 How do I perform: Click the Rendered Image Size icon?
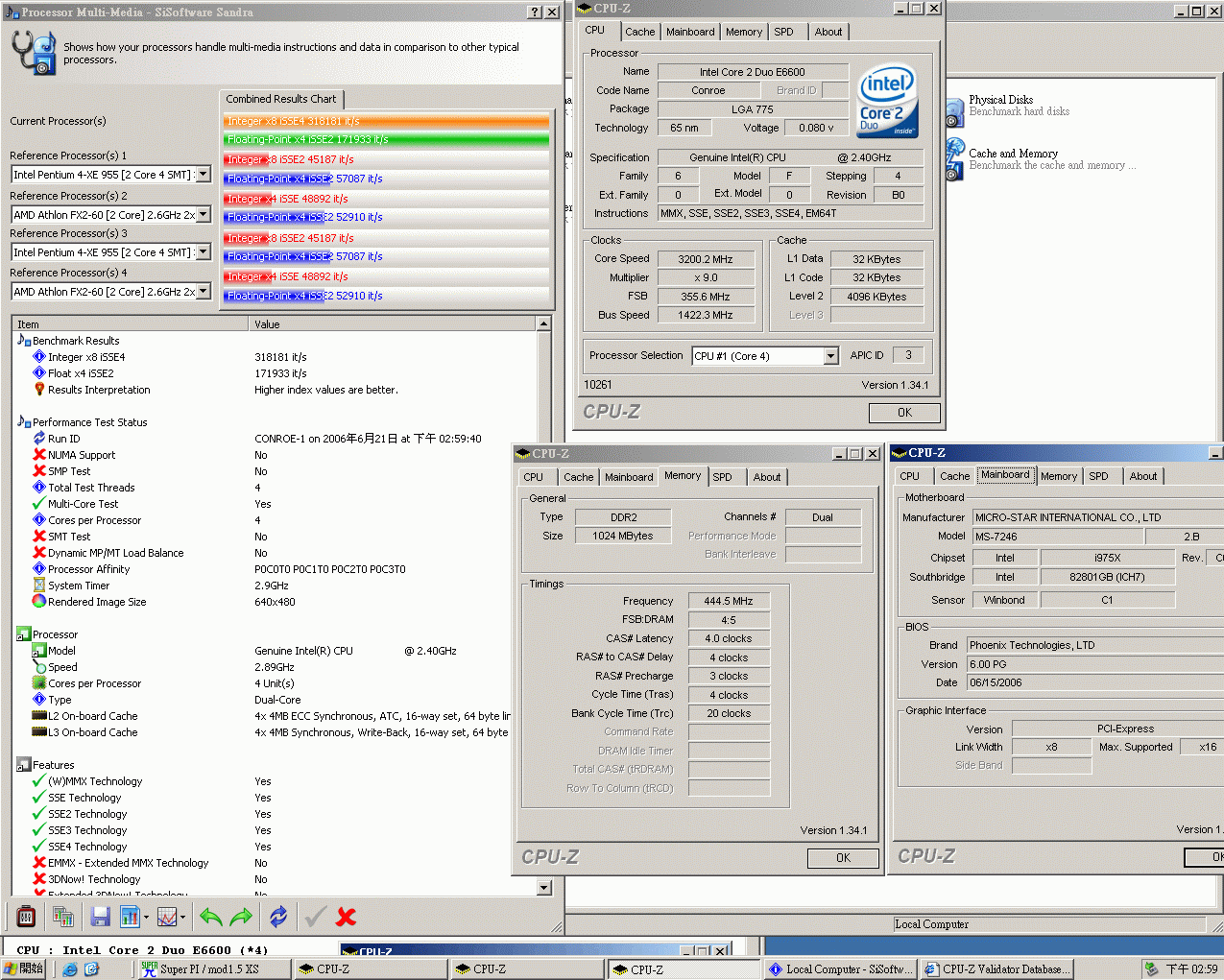coord(39,601)
